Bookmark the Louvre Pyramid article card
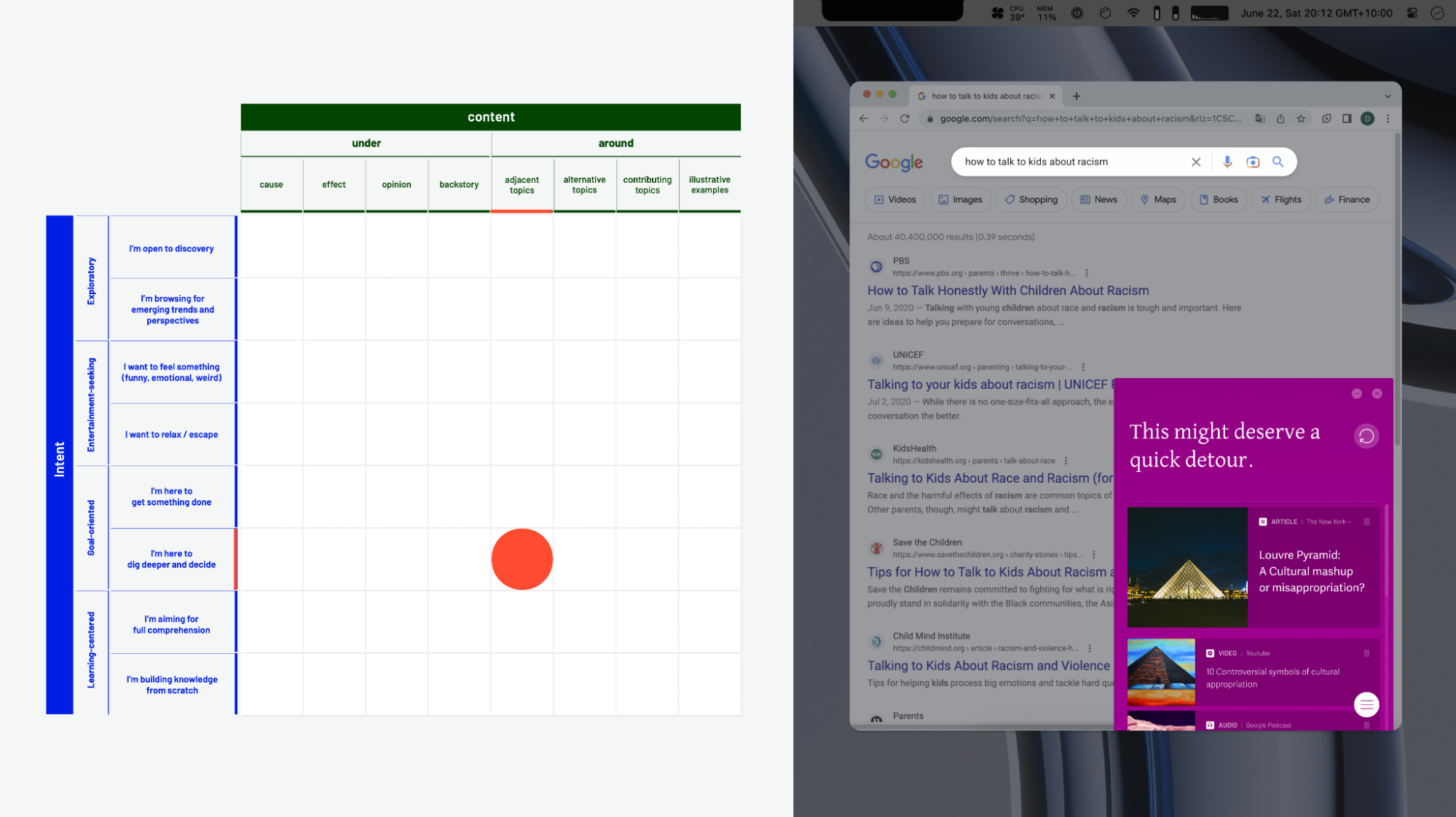Viewport: 1456px width, 817px height. coord(1366,522)
